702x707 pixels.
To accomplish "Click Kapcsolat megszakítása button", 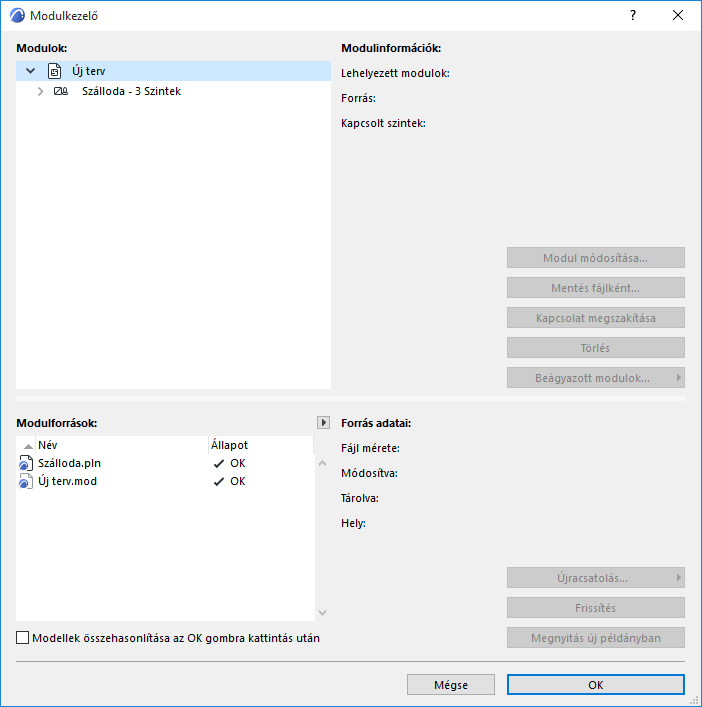I will click(x=596, y=318).
